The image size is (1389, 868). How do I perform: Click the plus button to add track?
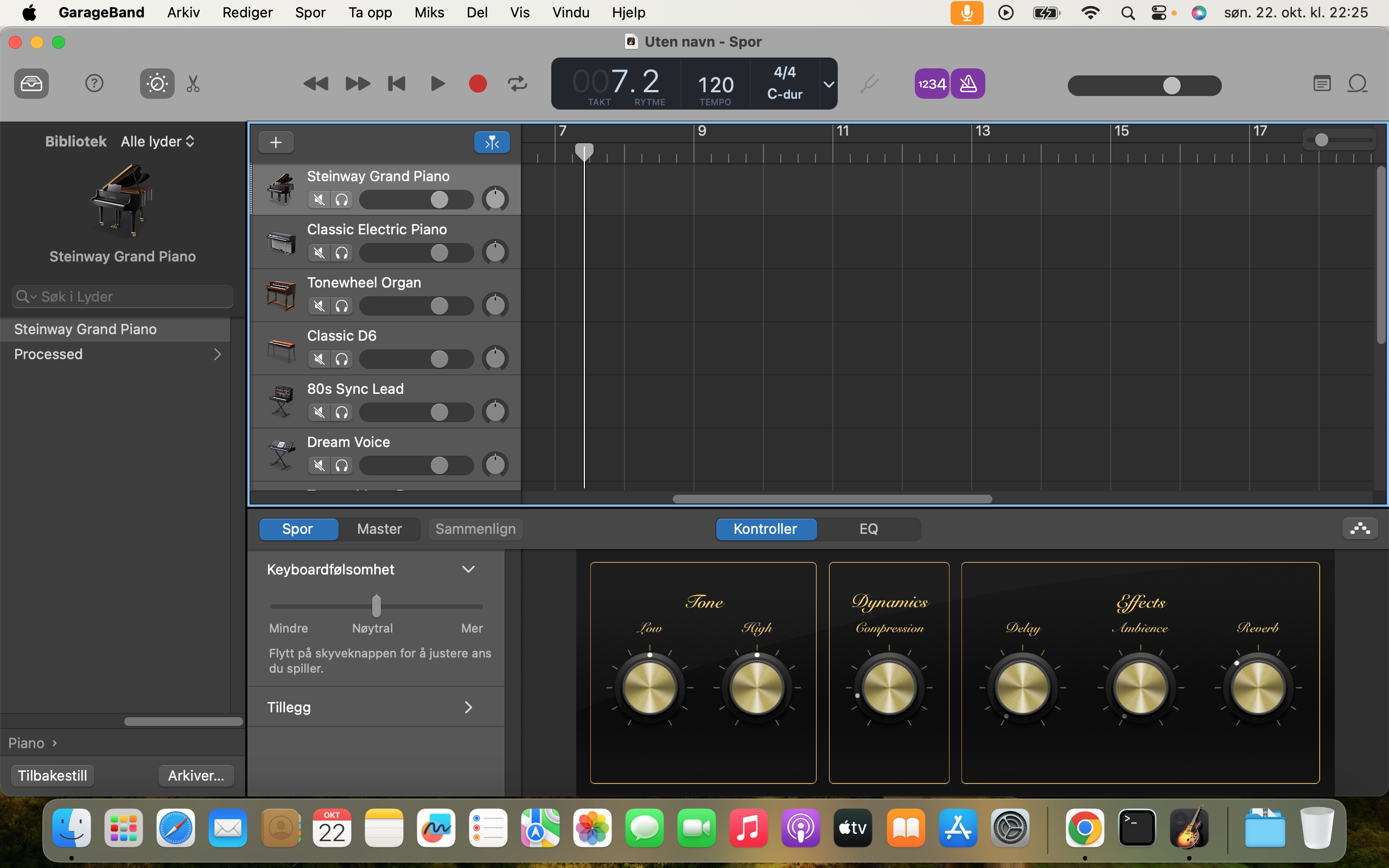pos(276,142)
